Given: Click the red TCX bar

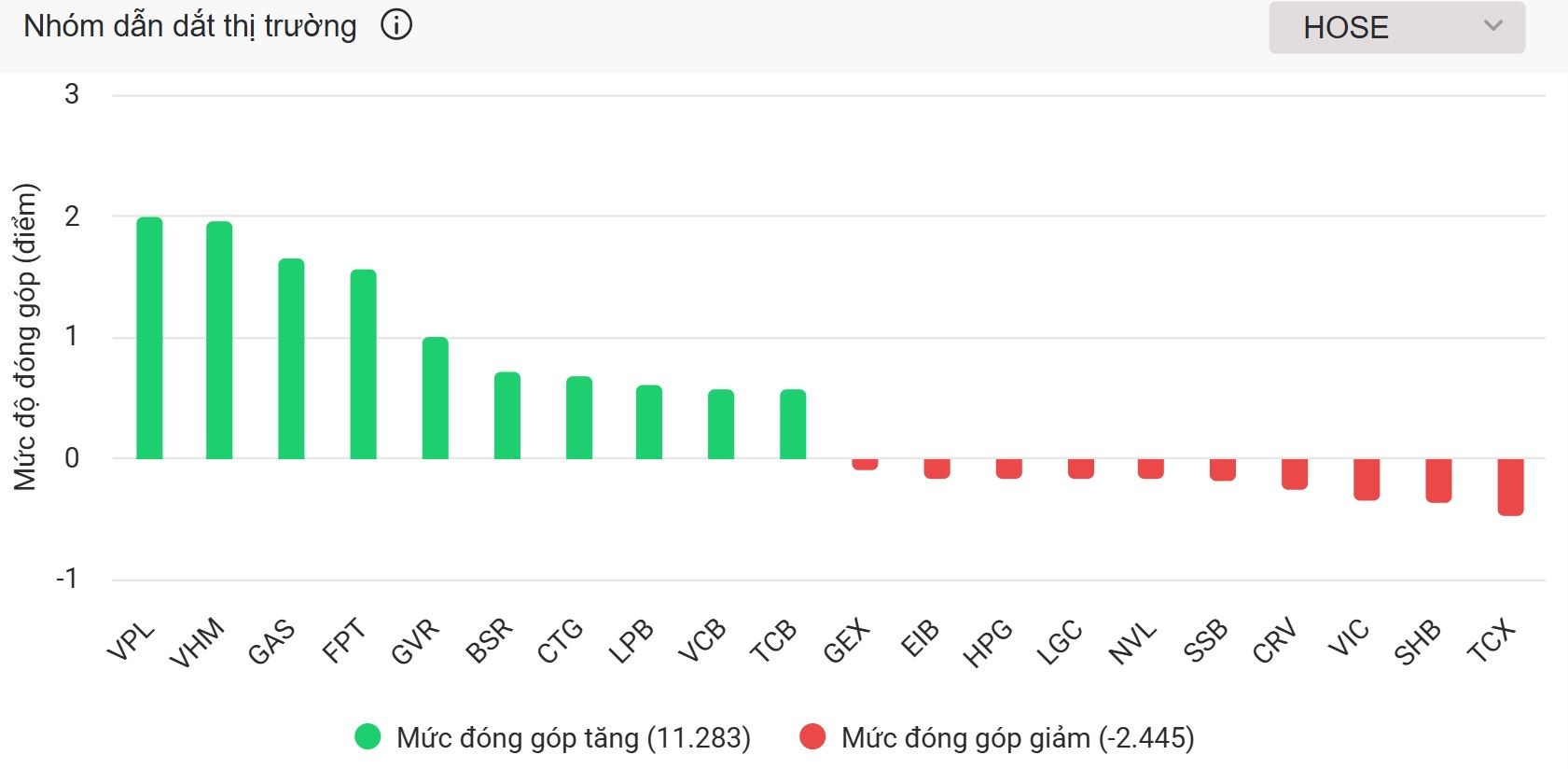Looking at the screenshot, I should [x=1510, y=486].
